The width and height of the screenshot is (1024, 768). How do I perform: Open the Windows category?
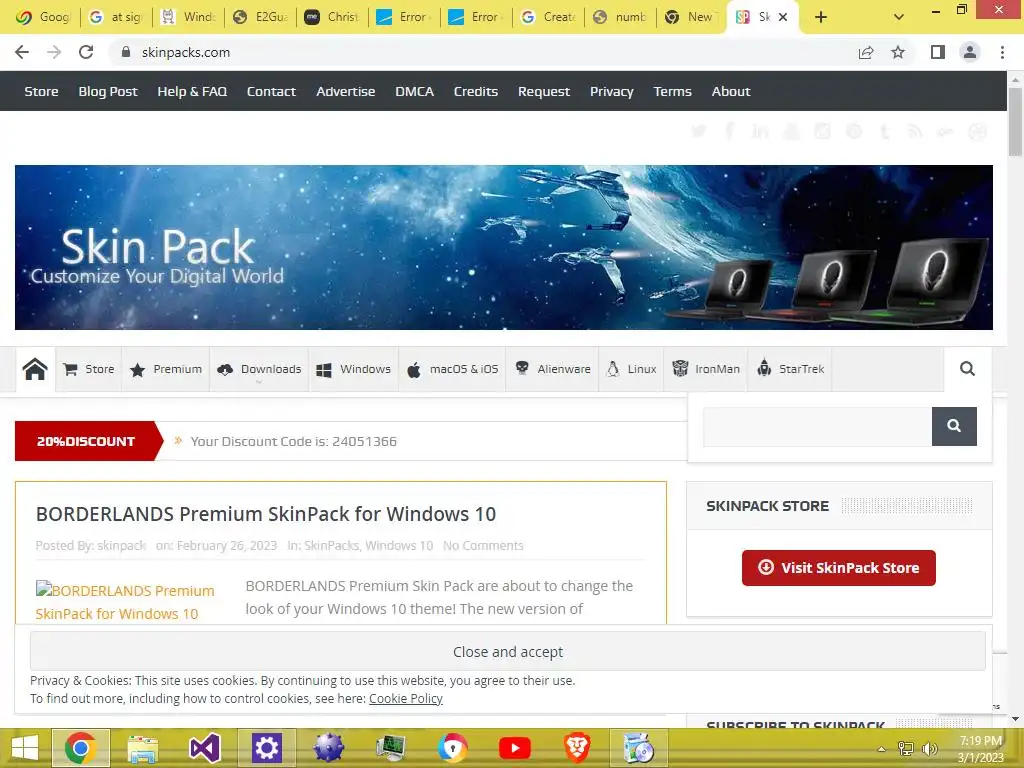pos(353,369)
